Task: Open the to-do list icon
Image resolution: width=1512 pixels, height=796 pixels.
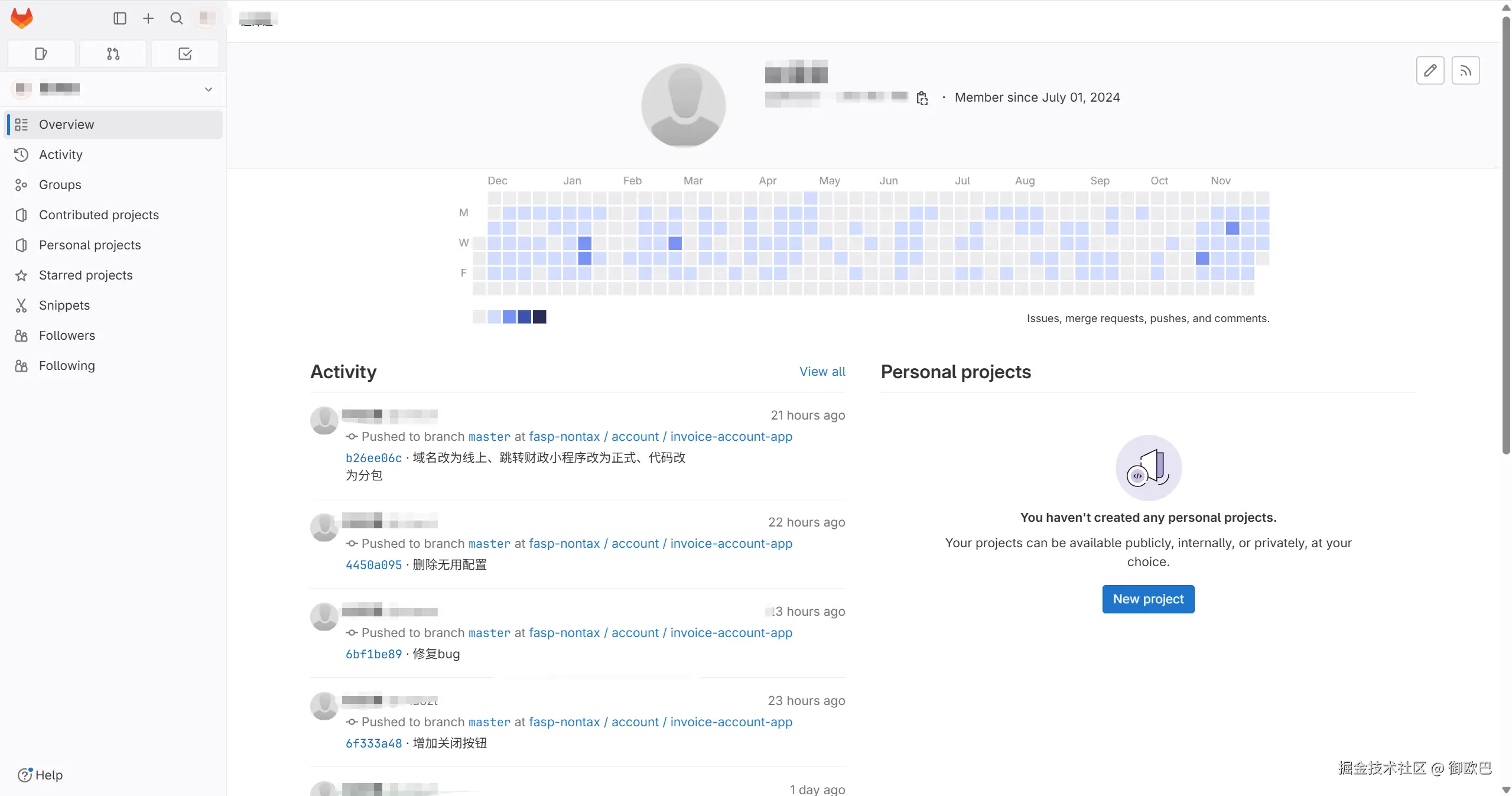Action: (x=185, y=54)
